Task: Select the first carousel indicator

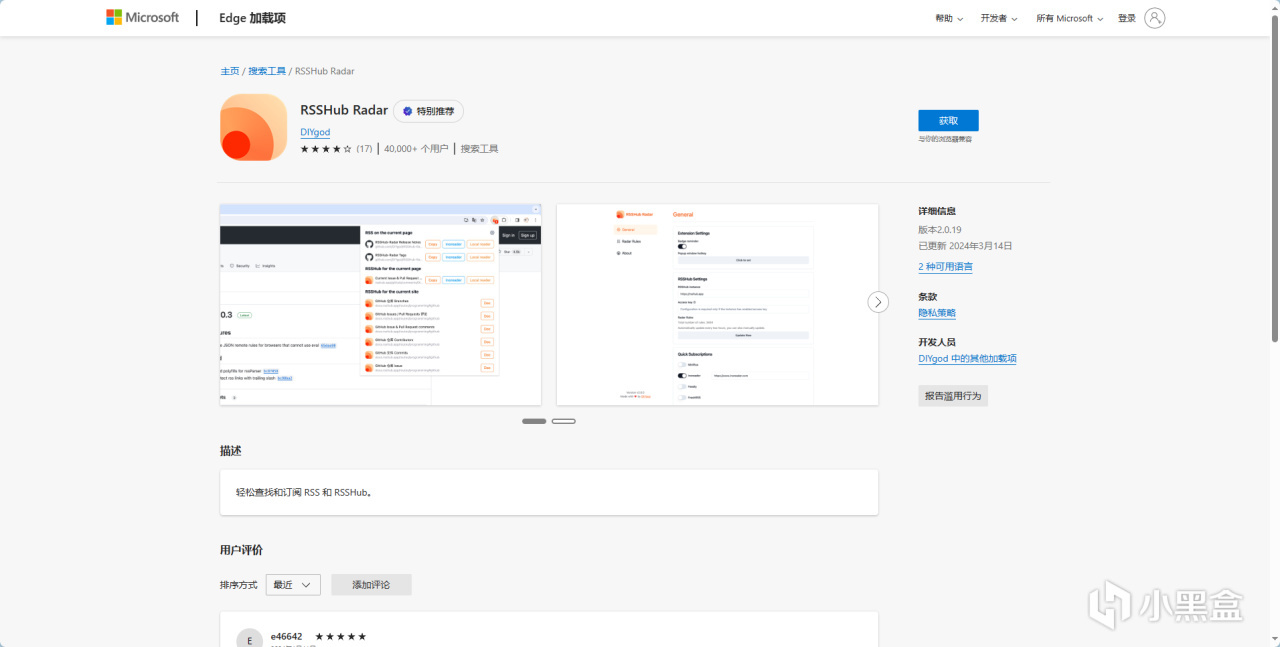Action: pyautogui.click(x=534, y=421)
